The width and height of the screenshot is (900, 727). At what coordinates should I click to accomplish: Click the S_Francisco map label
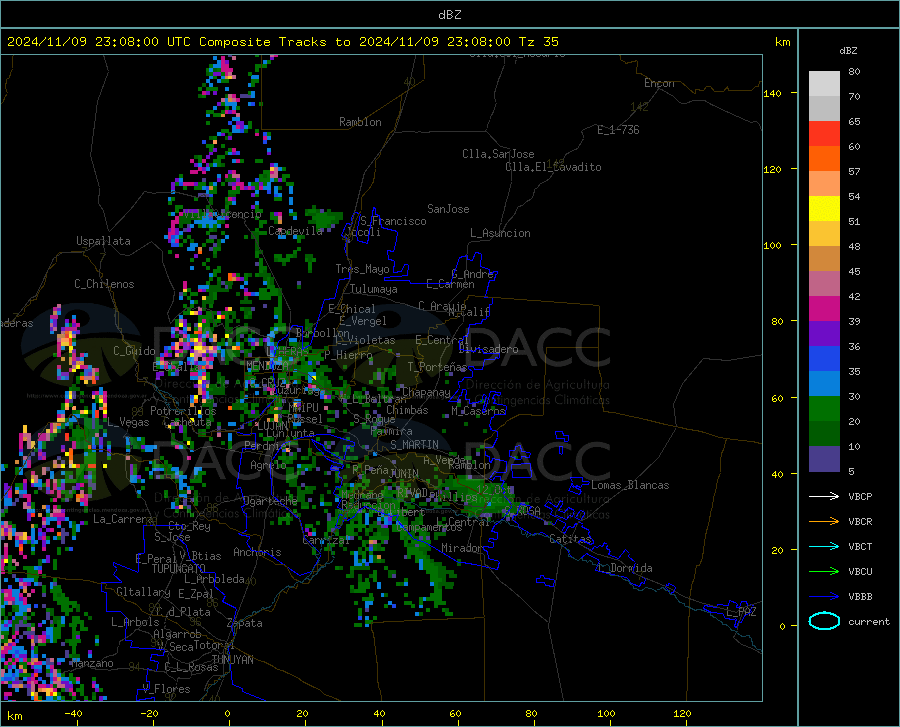click(x=393, y=221)
